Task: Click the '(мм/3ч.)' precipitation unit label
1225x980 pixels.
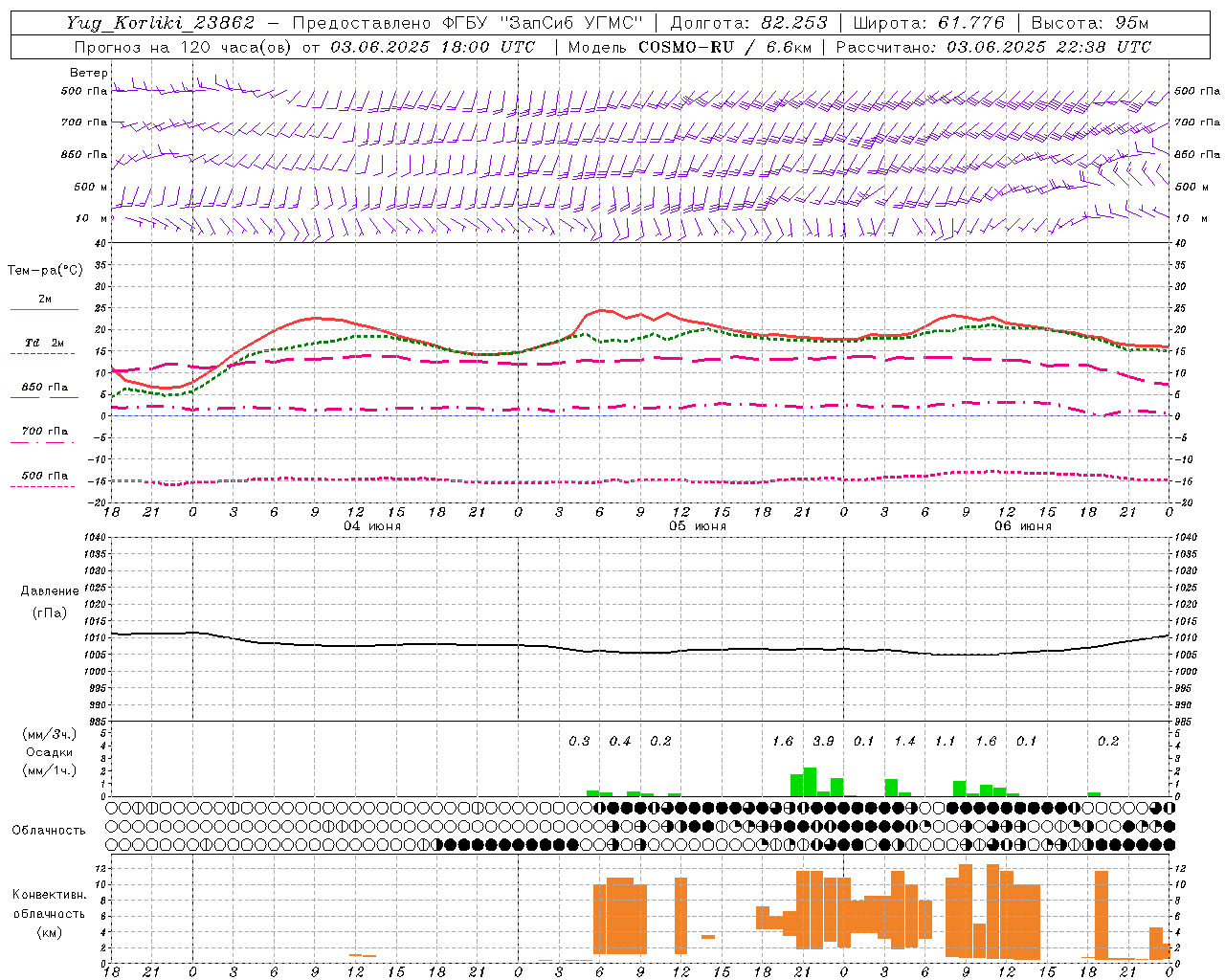Action: [50, 734]
